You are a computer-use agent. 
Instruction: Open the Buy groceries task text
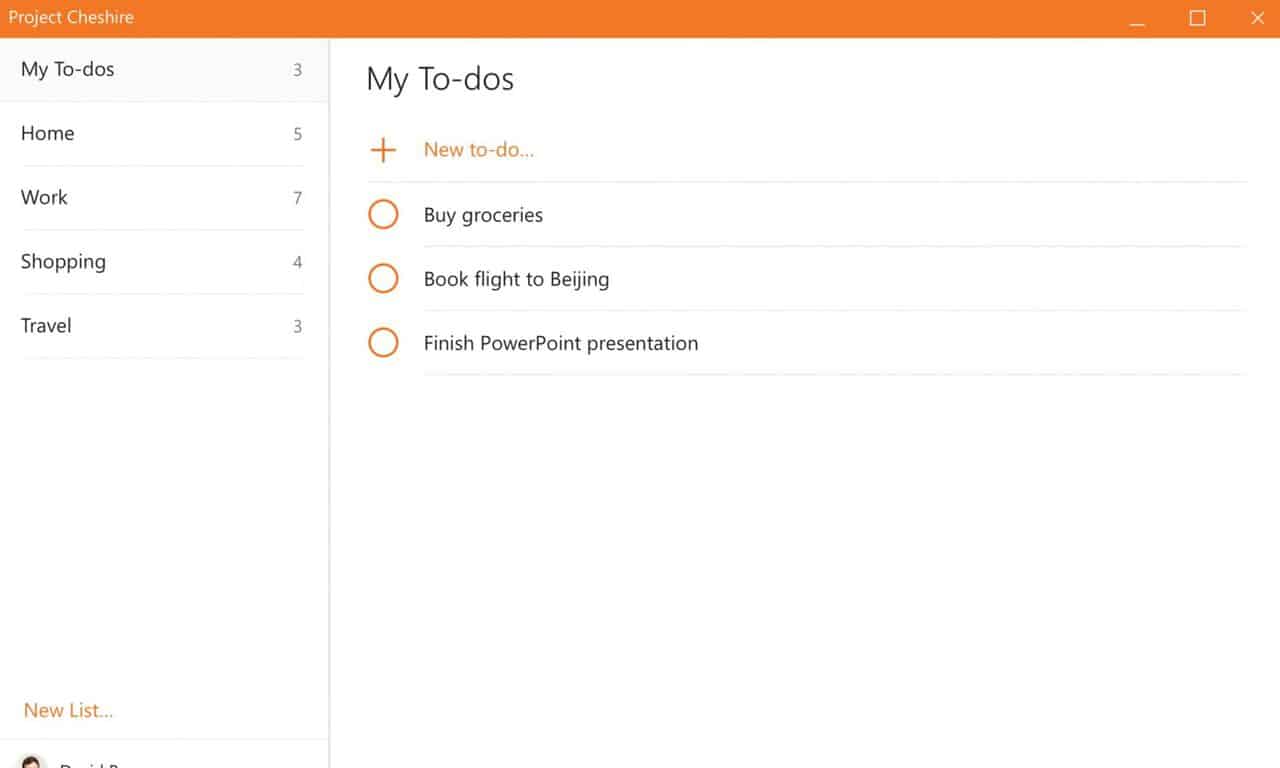(483, 215)
